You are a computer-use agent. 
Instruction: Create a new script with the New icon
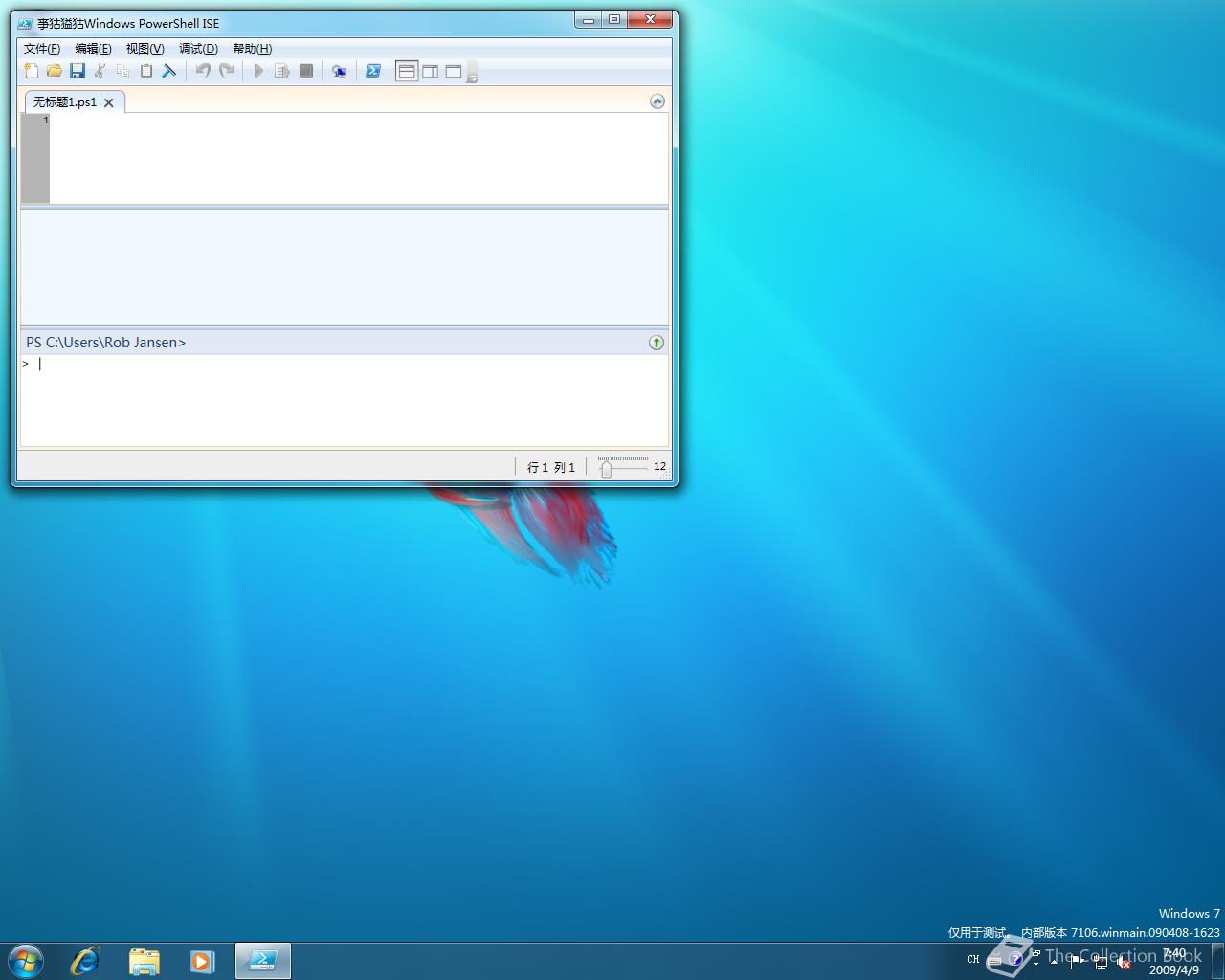click(x=32, y=71)
